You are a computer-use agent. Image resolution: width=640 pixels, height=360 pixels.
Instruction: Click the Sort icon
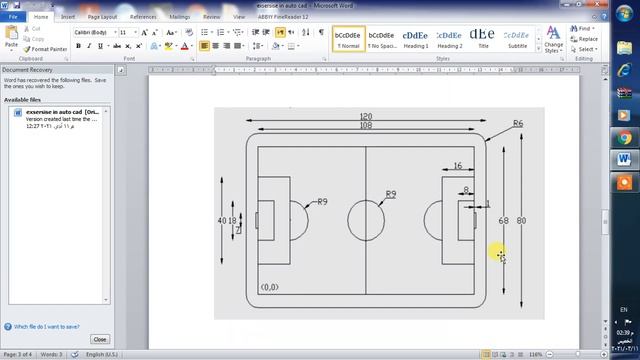[x=306, y=33]
